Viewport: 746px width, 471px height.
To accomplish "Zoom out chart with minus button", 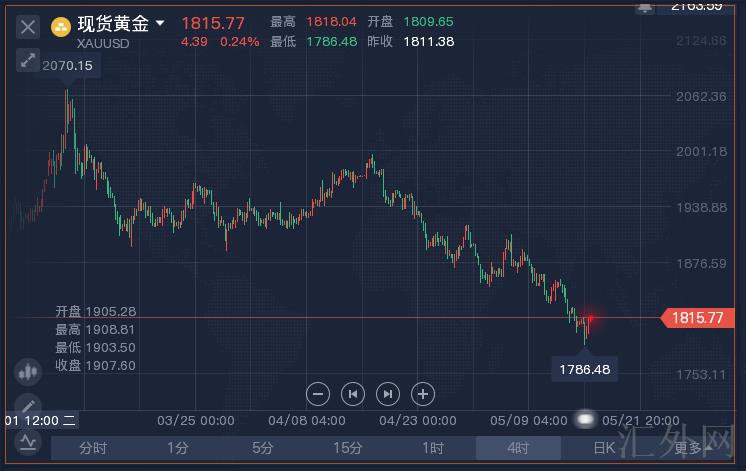I will coord(318,393).
